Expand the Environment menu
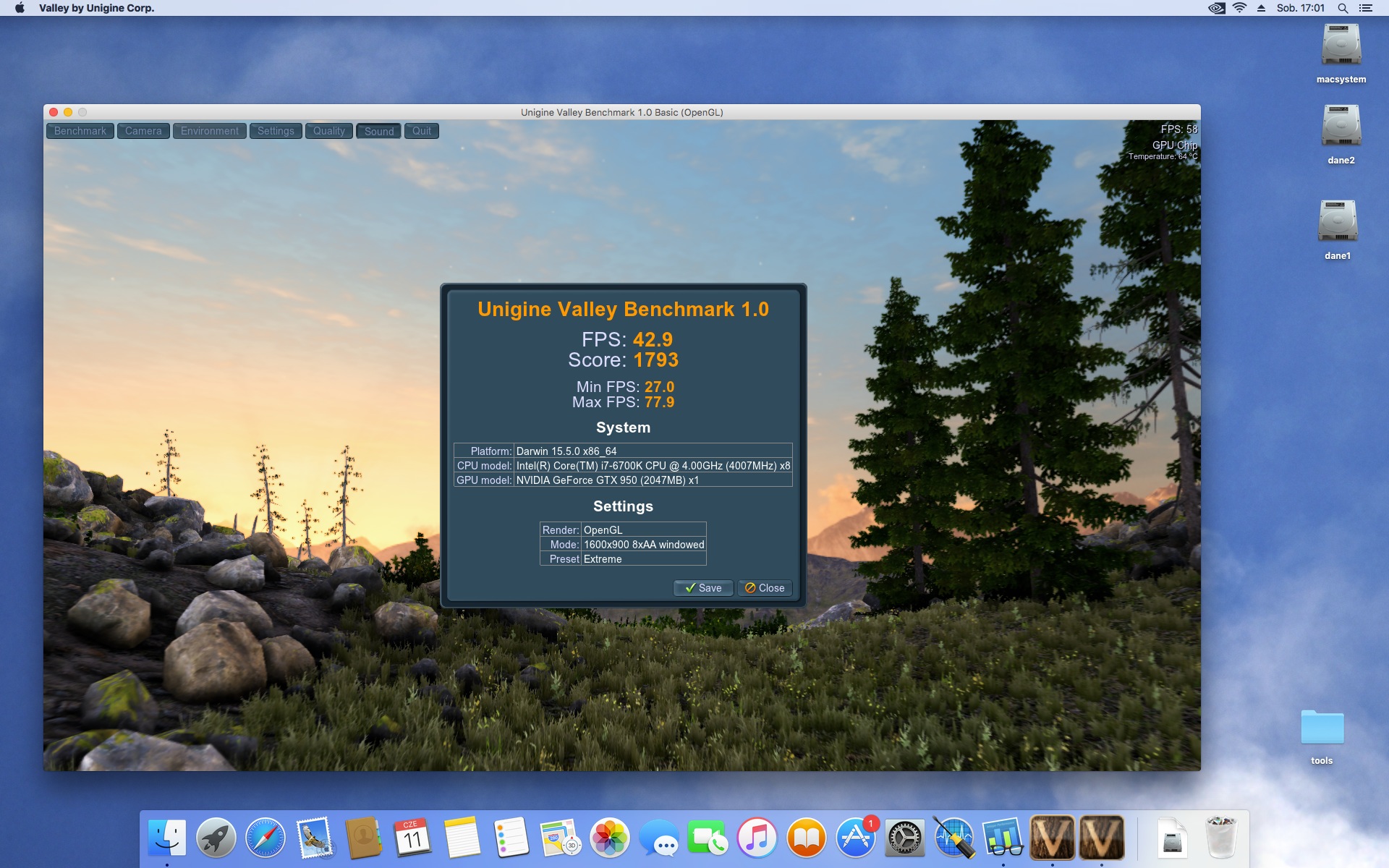The image size is (1389, 868). 210,131
